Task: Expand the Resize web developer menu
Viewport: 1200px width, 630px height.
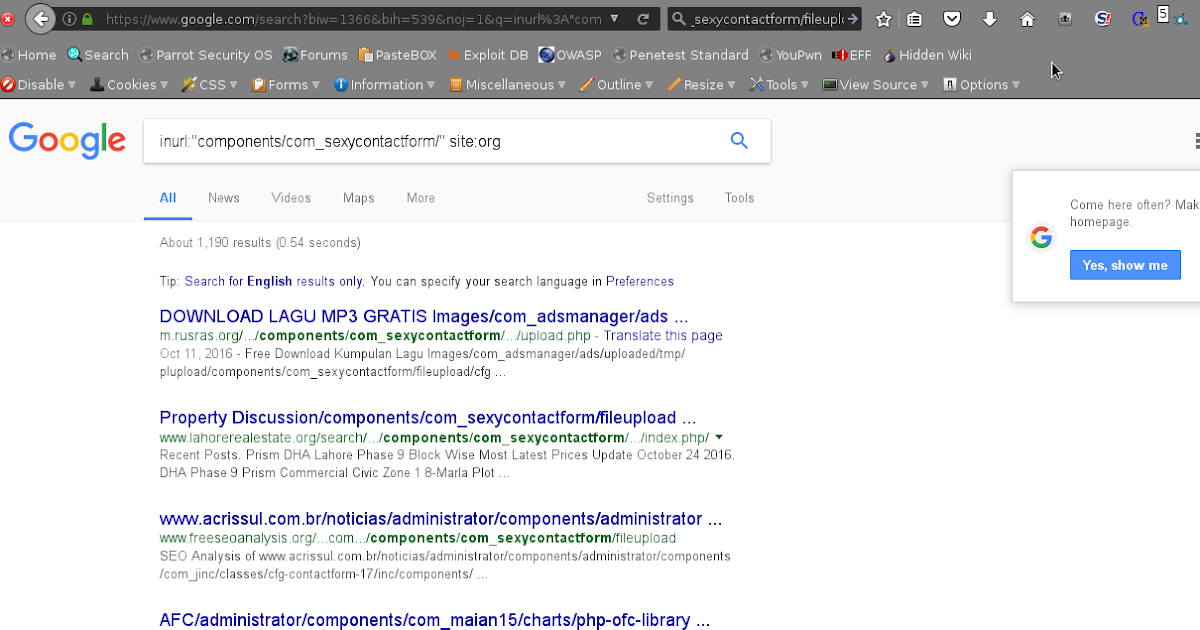Action: pos(702,85)
